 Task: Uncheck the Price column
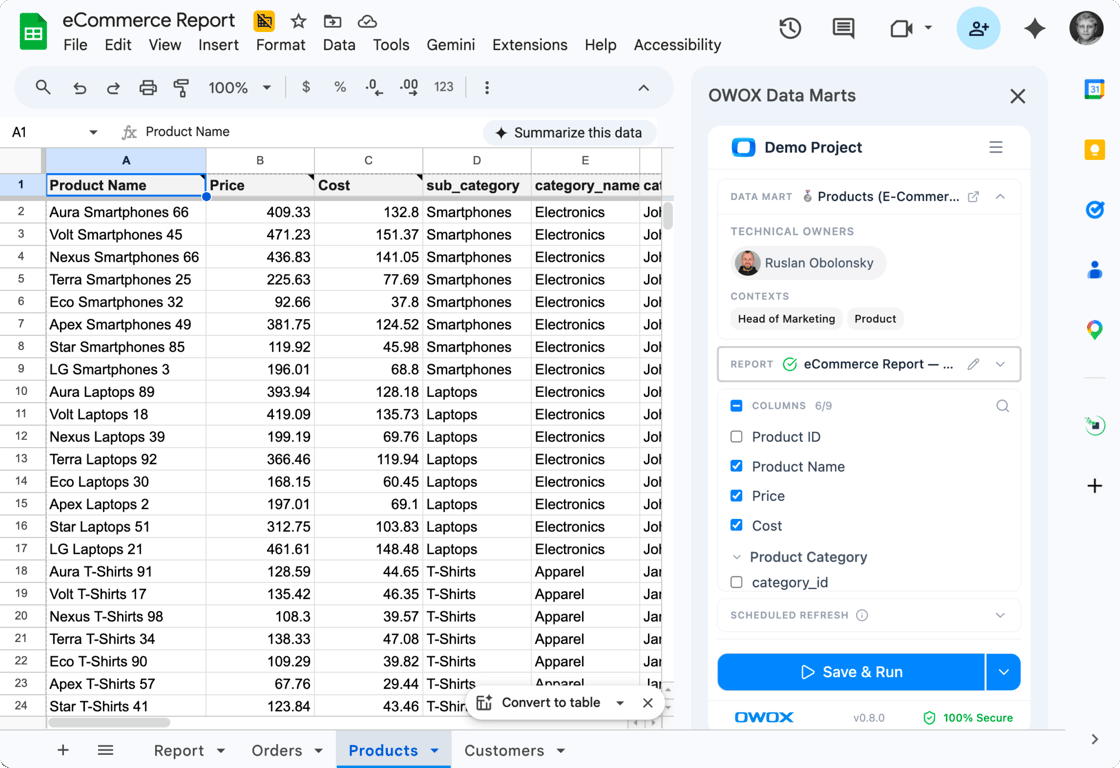point(736,496)
